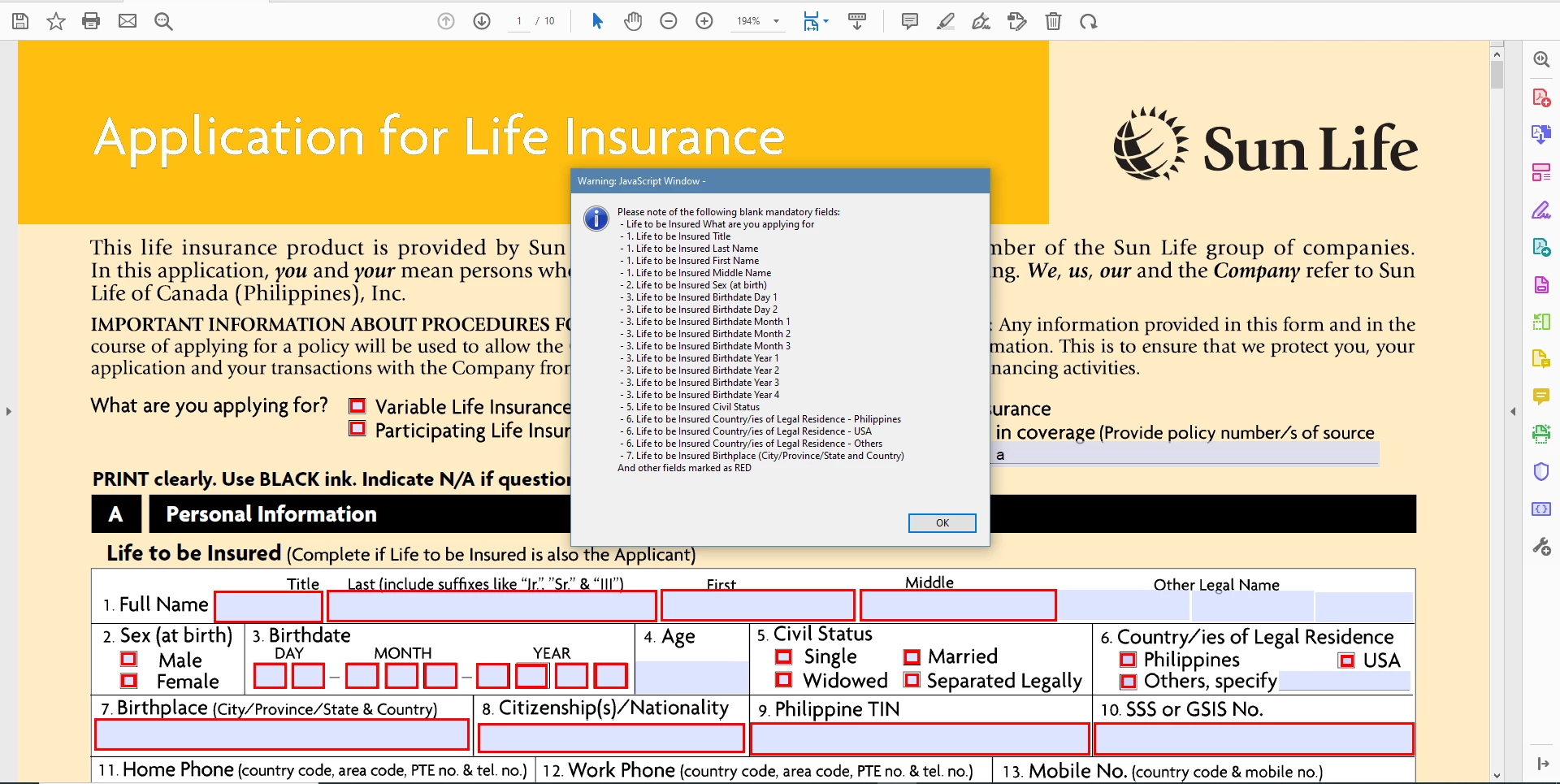Viewport: 1560px width, 784px height.
Task: Activate the Hand pan tool
Action: click(x=633, y=21)
